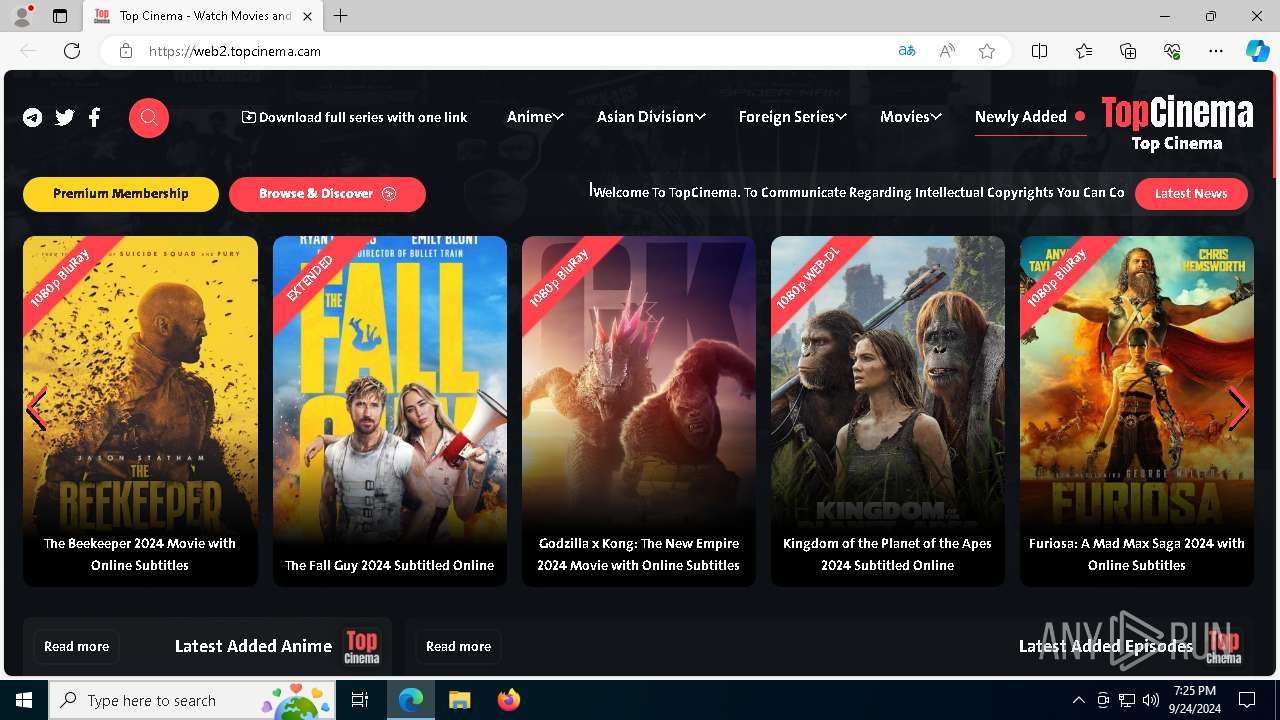Open The Fall Guy 2024 poster

coord(390,411)
